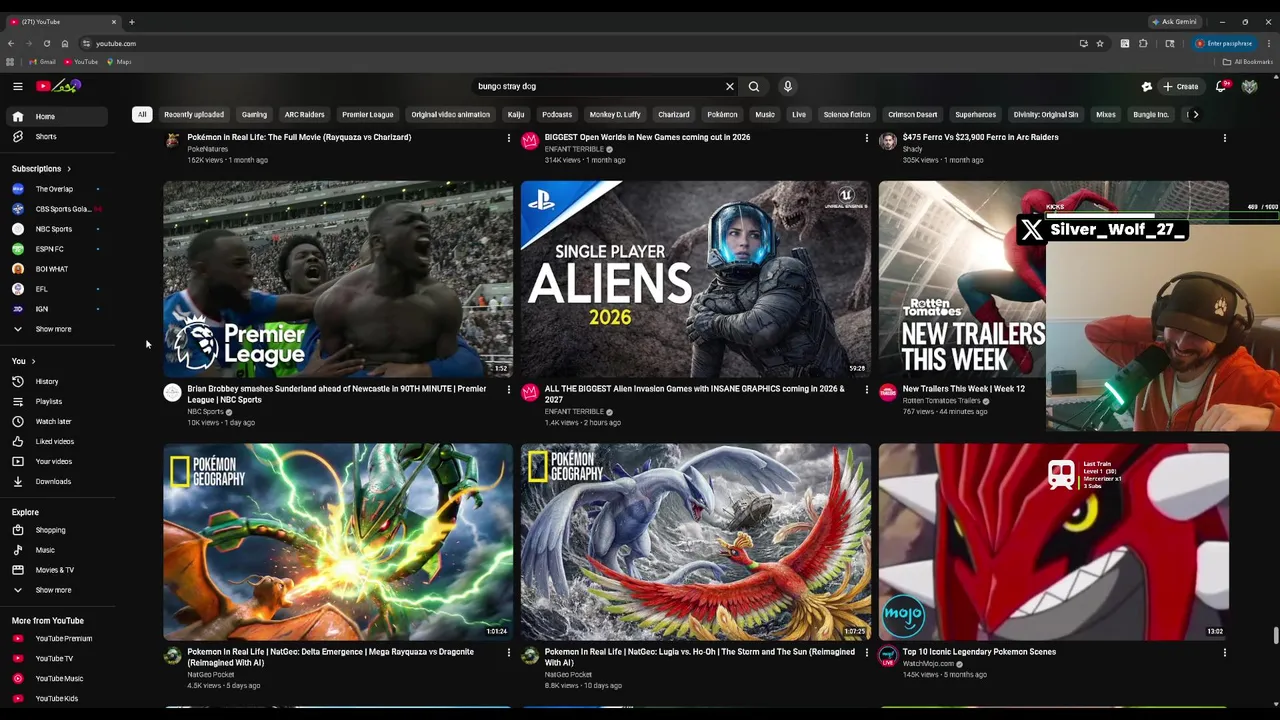The width and height of the screenshot is (1280, 720).
Task: Open the Watch later list
Action: click(58, 421)
